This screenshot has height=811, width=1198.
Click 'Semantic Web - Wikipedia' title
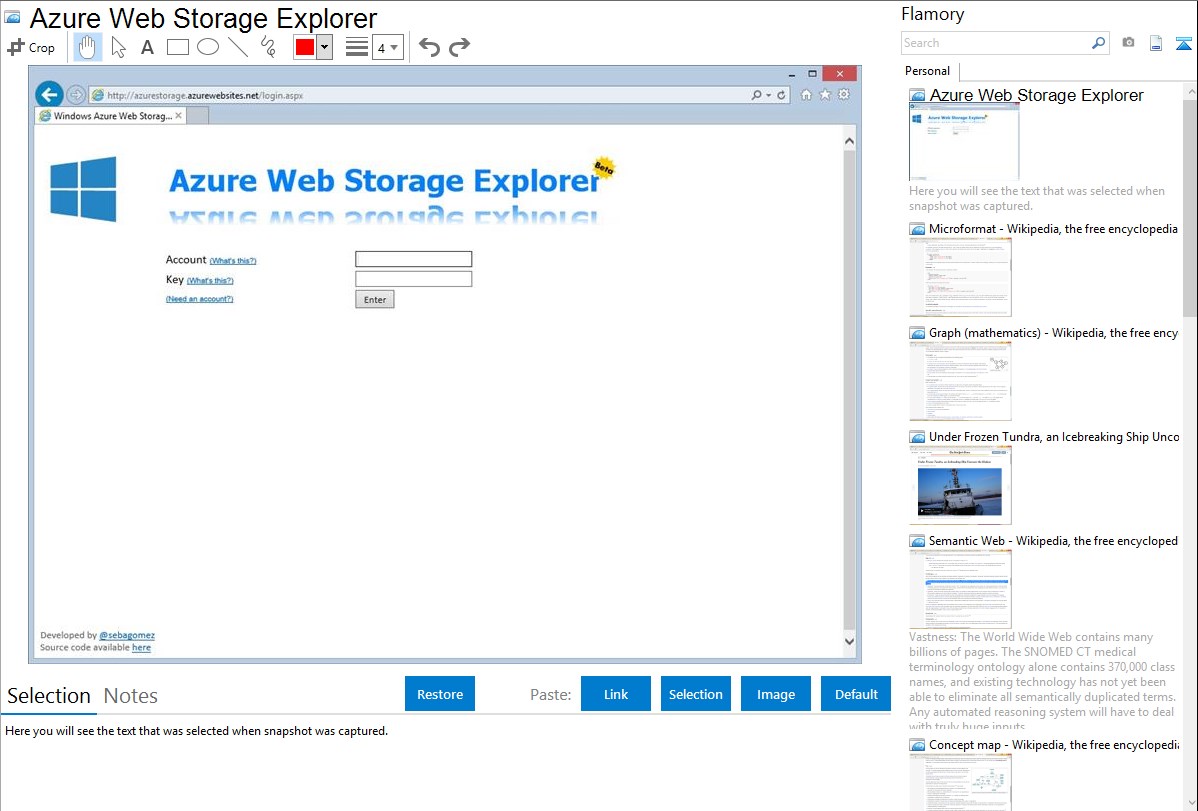tap(1053, 540)
